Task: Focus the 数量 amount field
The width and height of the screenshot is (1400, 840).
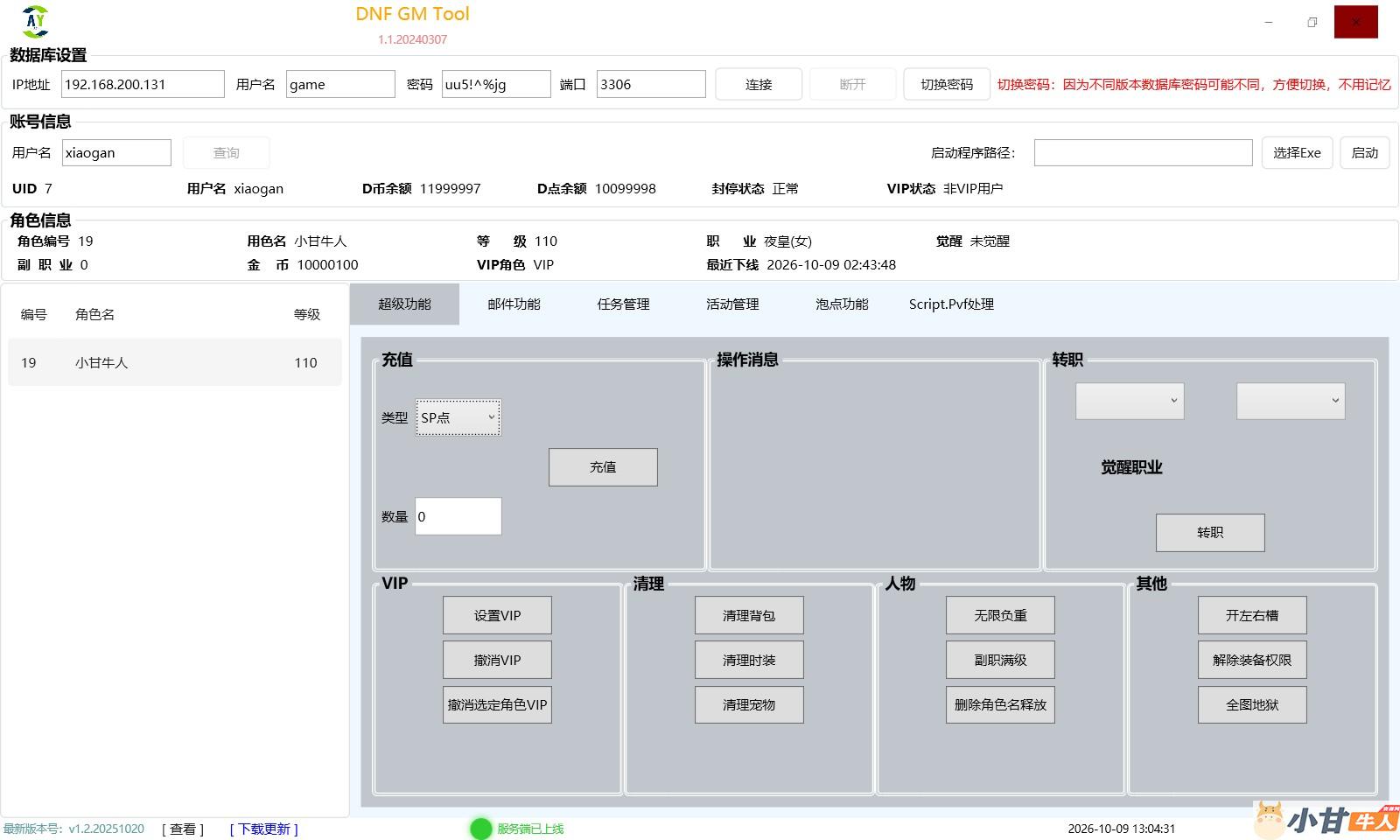Action: click(458, 516)
